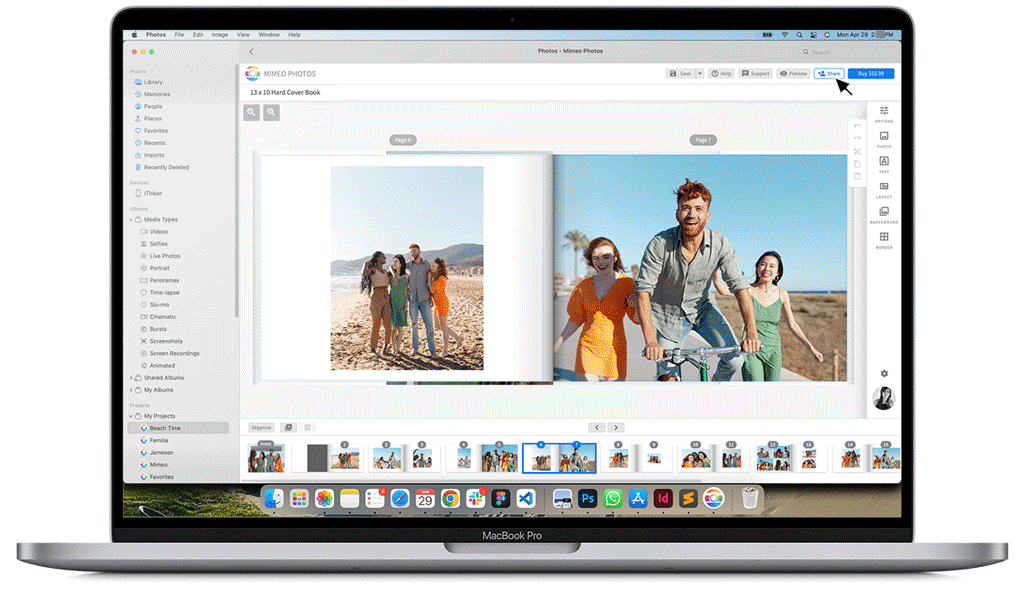
Task: Collapse the Media Types album group
Action: point(131,219)
